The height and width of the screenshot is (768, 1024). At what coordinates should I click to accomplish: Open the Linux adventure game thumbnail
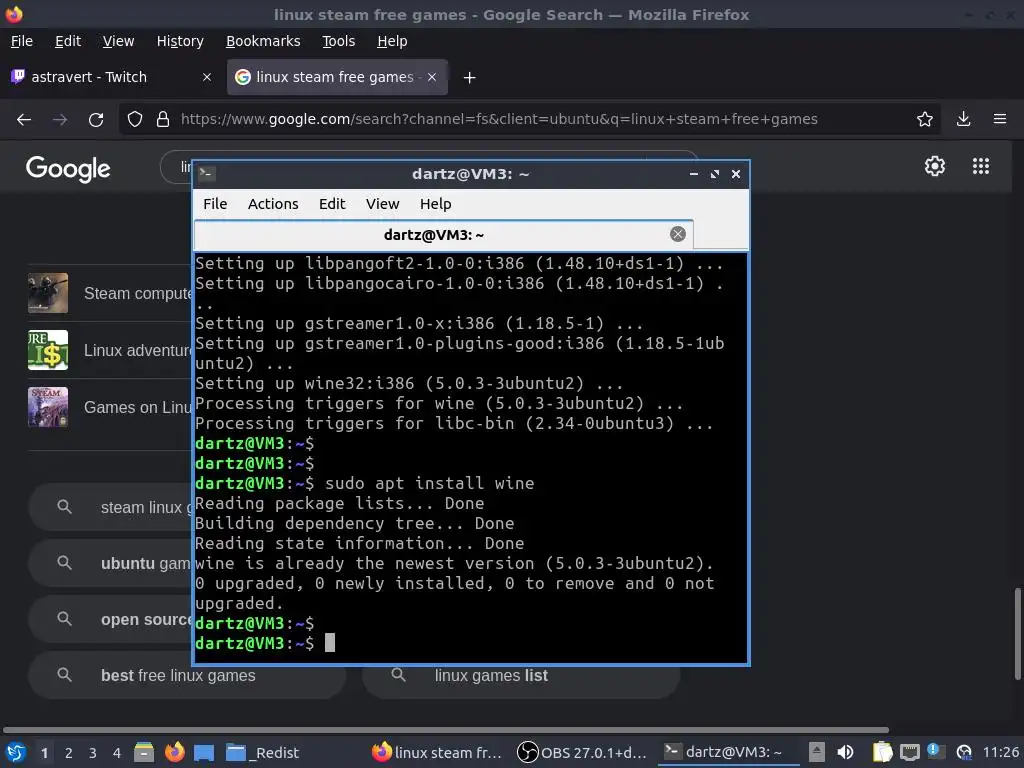tap(48, 350)
